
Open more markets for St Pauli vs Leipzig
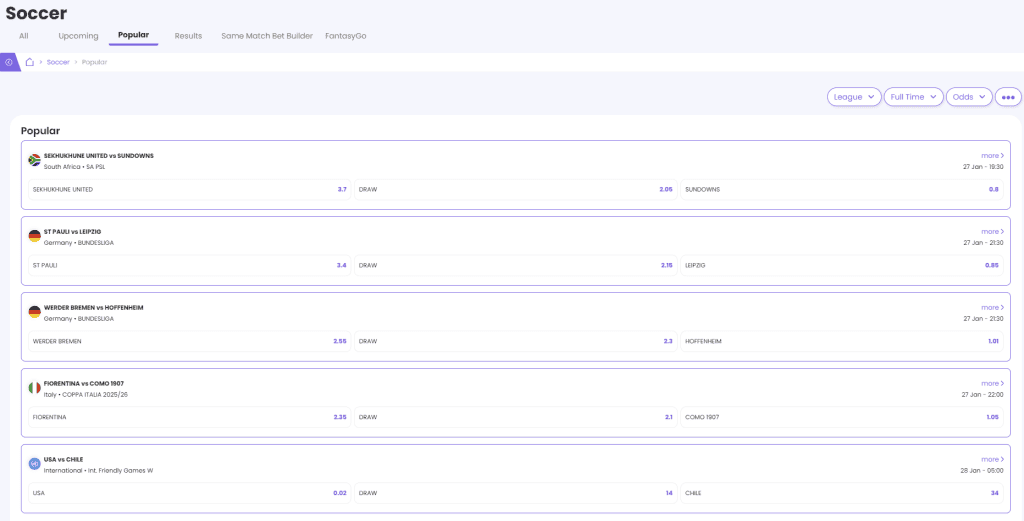pos(992,231)
